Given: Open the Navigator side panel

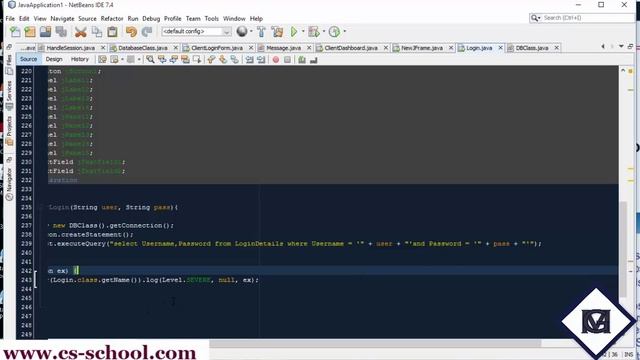Looking at the screenshot, I should pyautogui.click(x=9, y=184).
